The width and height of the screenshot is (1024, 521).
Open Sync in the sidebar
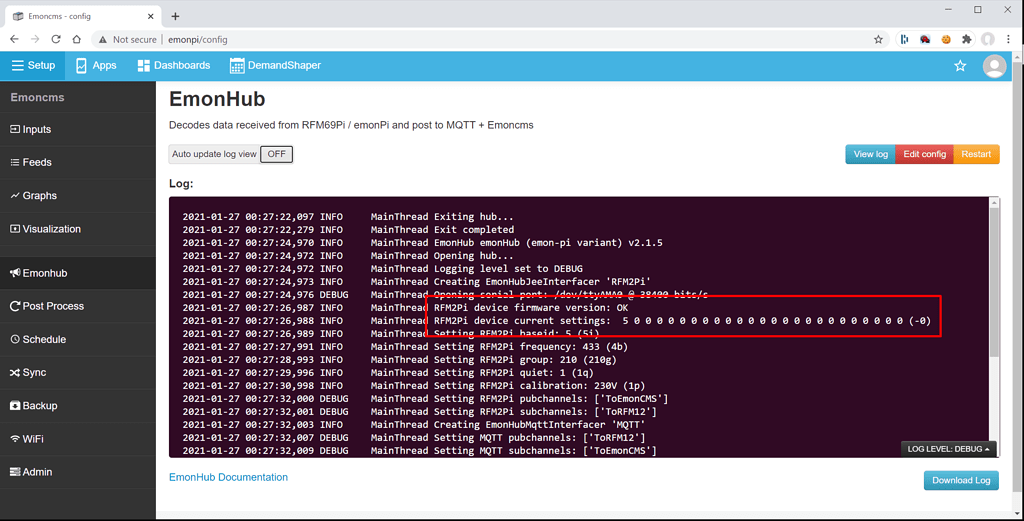(78, 372)
